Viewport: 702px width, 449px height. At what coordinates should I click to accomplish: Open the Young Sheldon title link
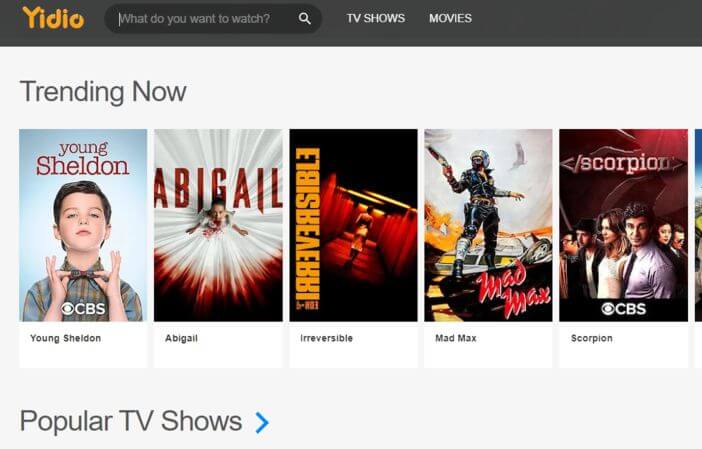tap(65, 338)
